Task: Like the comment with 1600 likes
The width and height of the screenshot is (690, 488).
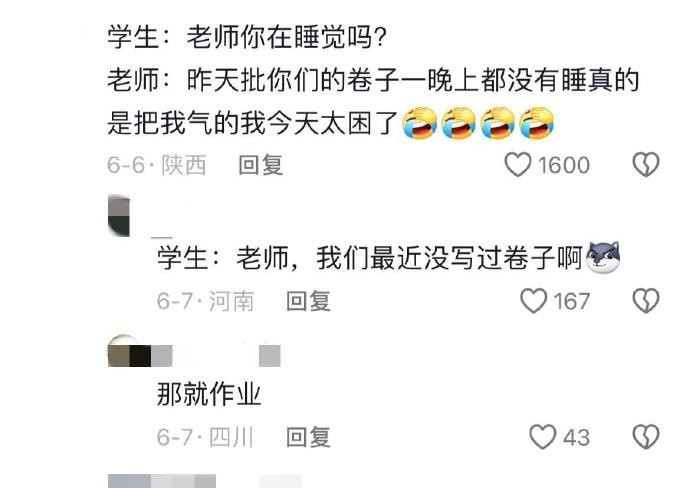Action: click(518, 165)
